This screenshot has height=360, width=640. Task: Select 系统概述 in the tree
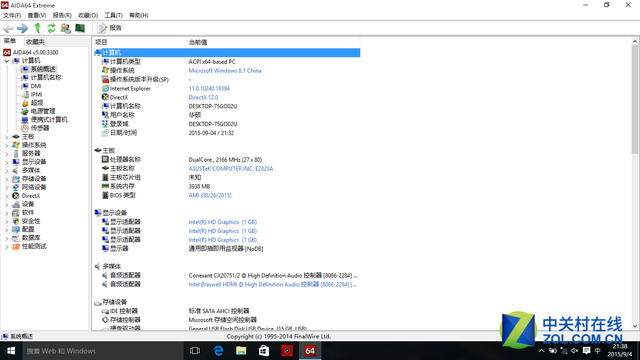click(x=43, y=69)
